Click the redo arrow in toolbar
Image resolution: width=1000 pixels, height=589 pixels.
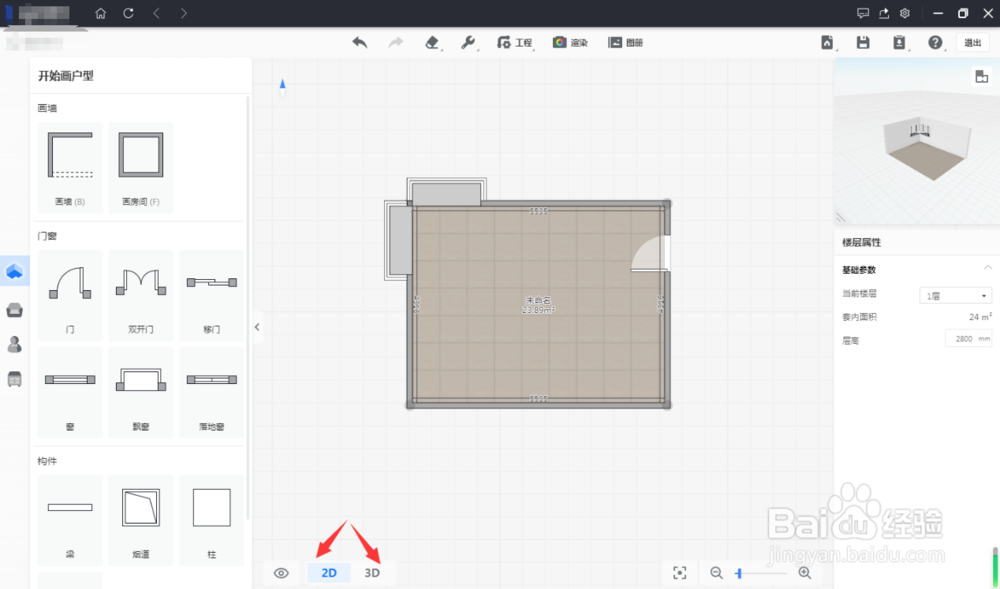click(x=396, y=43)
